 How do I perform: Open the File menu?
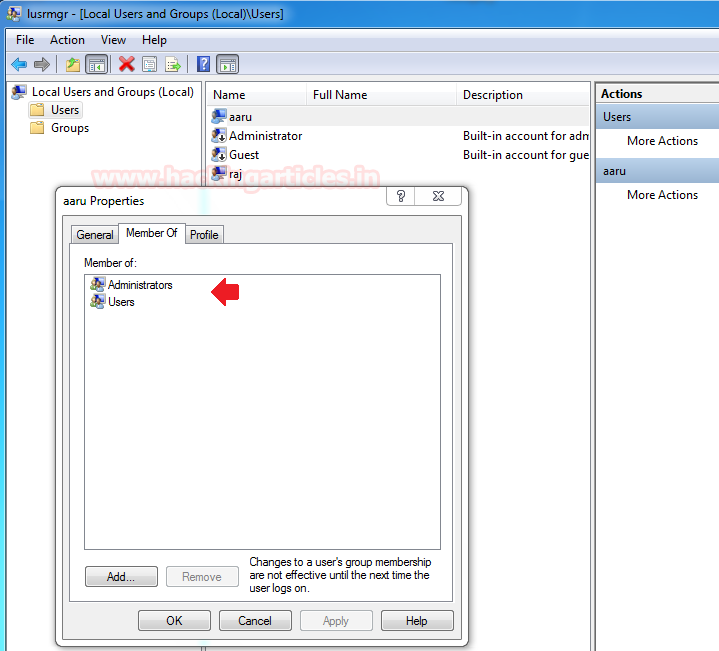coord(25,40)
